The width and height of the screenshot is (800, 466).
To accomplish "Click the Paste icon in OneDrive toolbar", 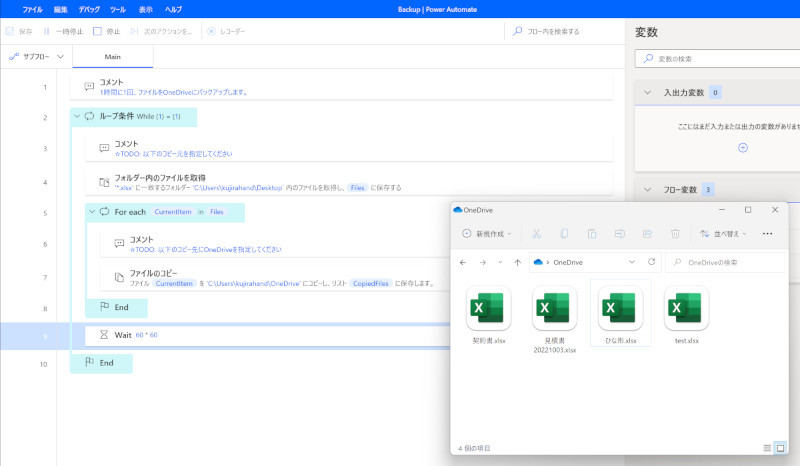I will [x=592, y=234].
